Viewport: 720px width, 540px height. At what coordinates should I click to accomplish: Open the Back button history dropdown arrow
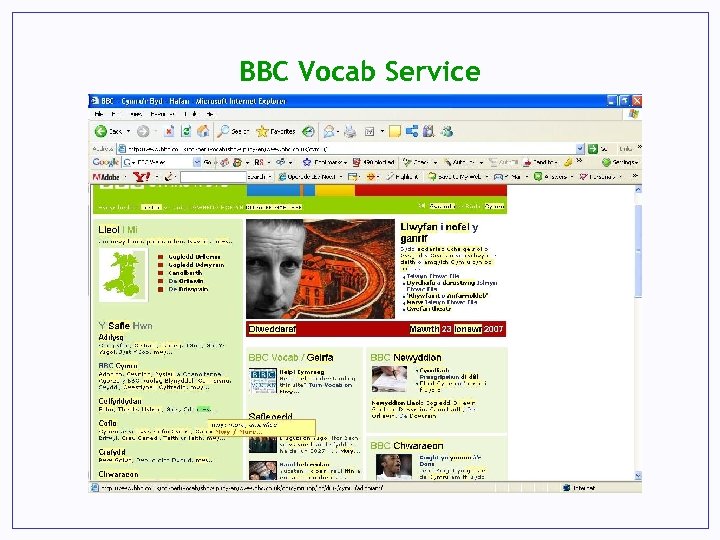point(128,131)
